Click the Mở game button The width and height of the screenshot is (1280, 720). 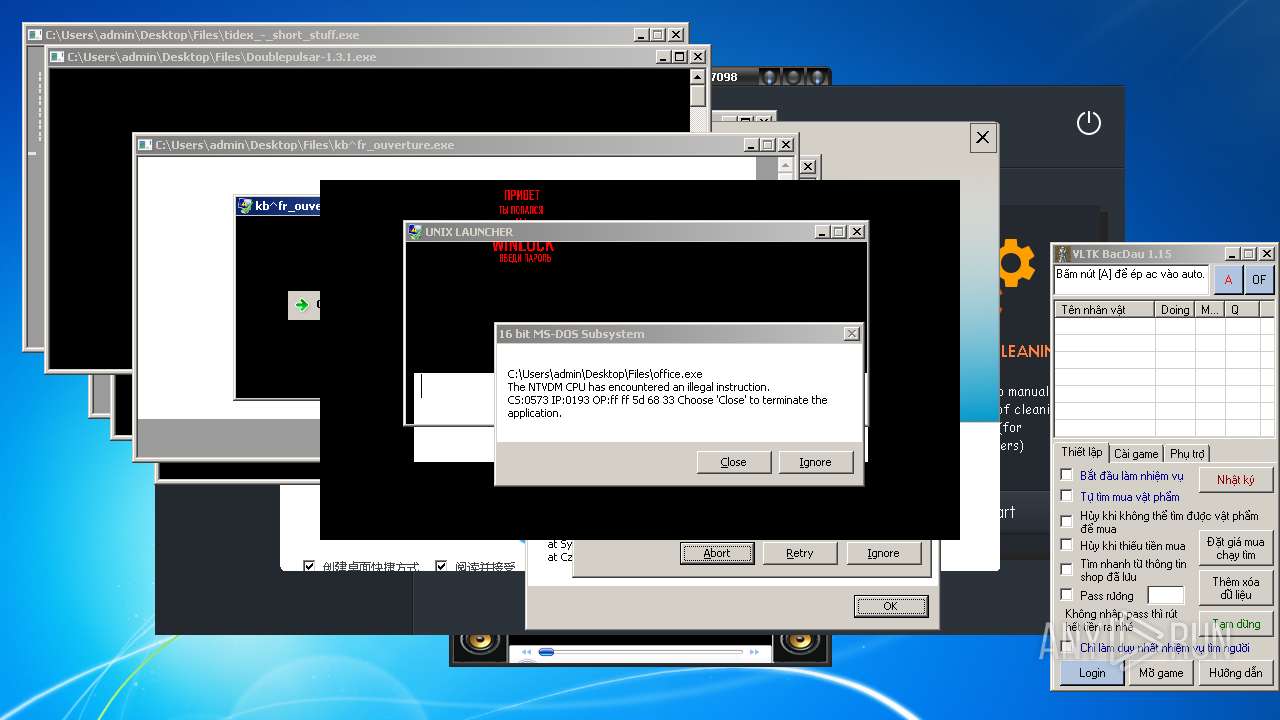(x=1161, y=673)
